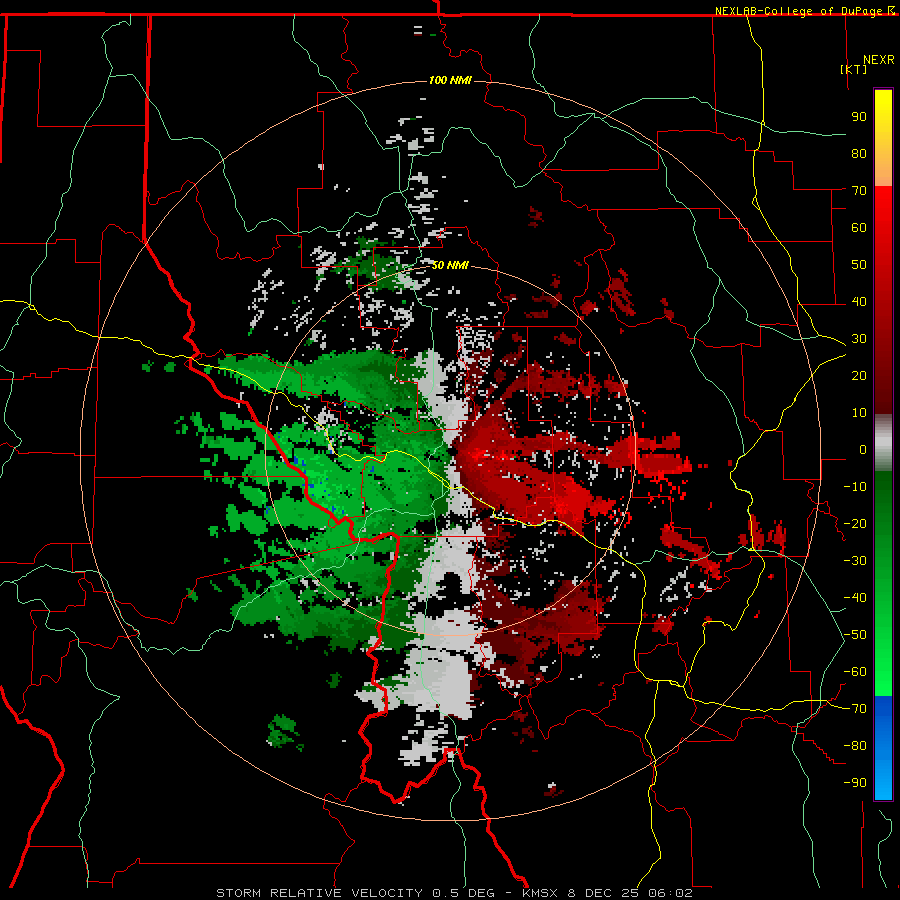This screenshot has width=900, height=900.
Task: Click the -20 value on velocity scale
Action: (855, 524)
